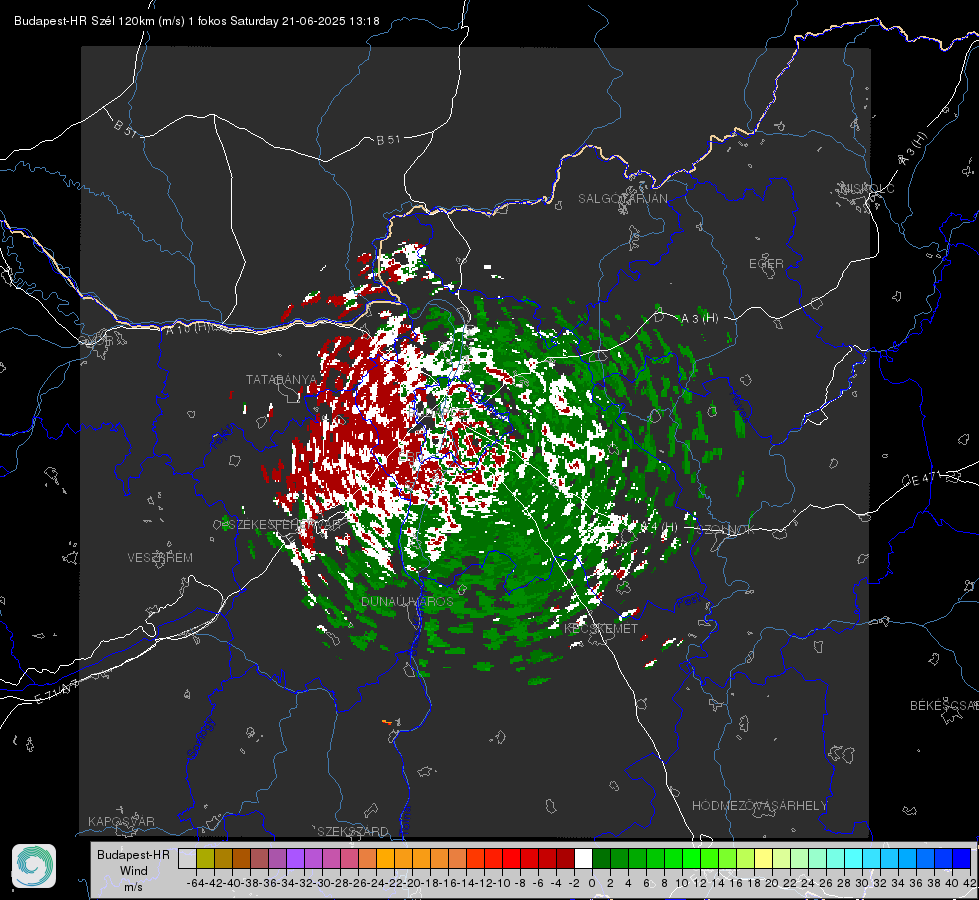The image size is (979, 900).
Task: Pick the deep blue swatch left of 42
Action: [x=961, y=858]
